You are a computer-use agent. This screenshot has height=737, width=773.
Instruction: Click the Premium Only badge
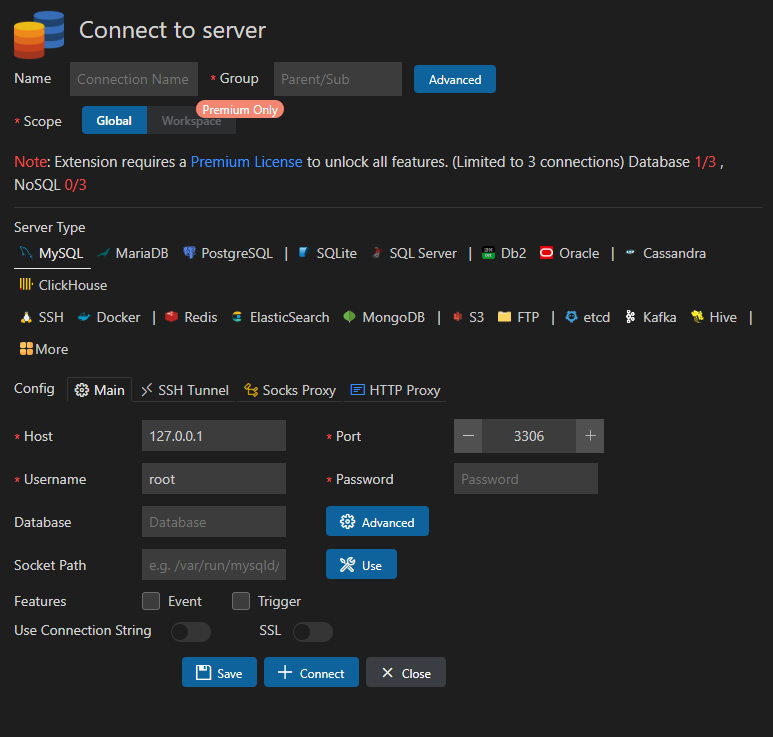tap(240, 109)
